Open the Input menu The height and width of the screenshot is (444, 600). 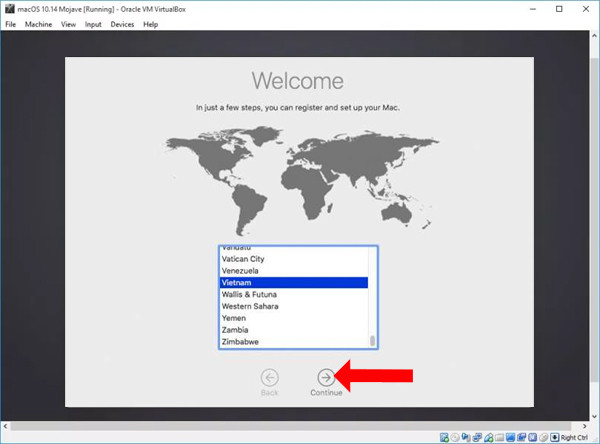pos(93,24)
